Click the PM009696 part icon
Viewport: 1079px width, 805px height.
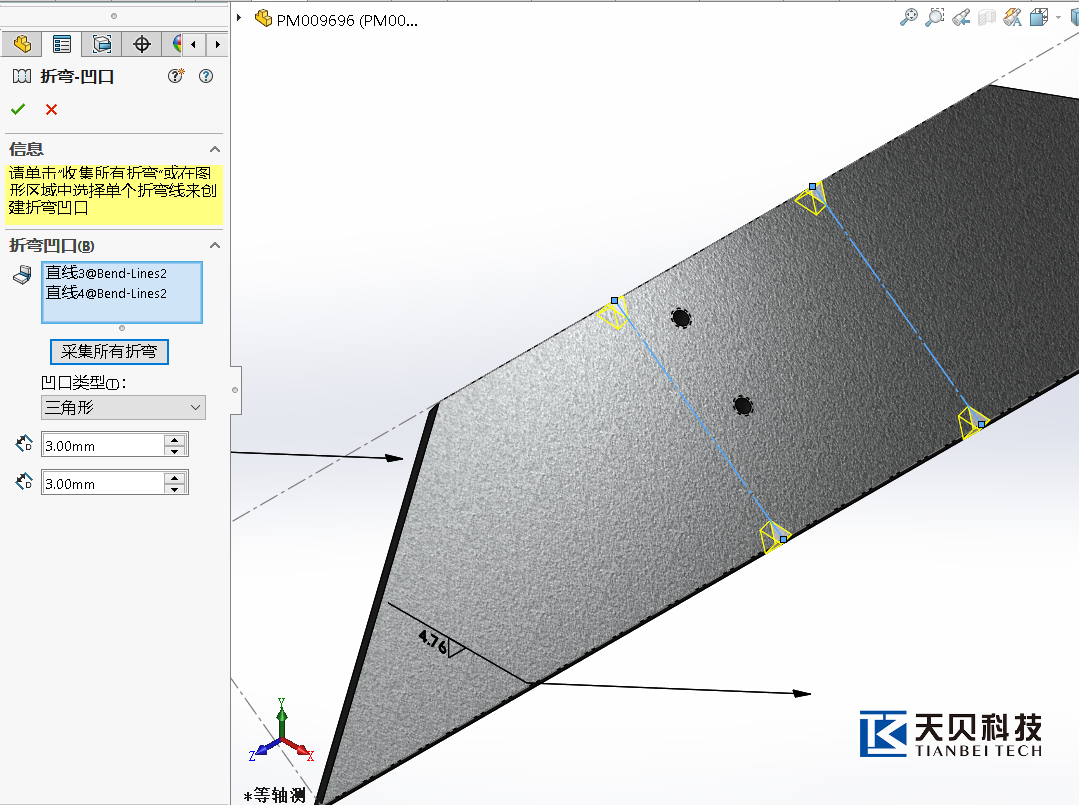point(263,19)
